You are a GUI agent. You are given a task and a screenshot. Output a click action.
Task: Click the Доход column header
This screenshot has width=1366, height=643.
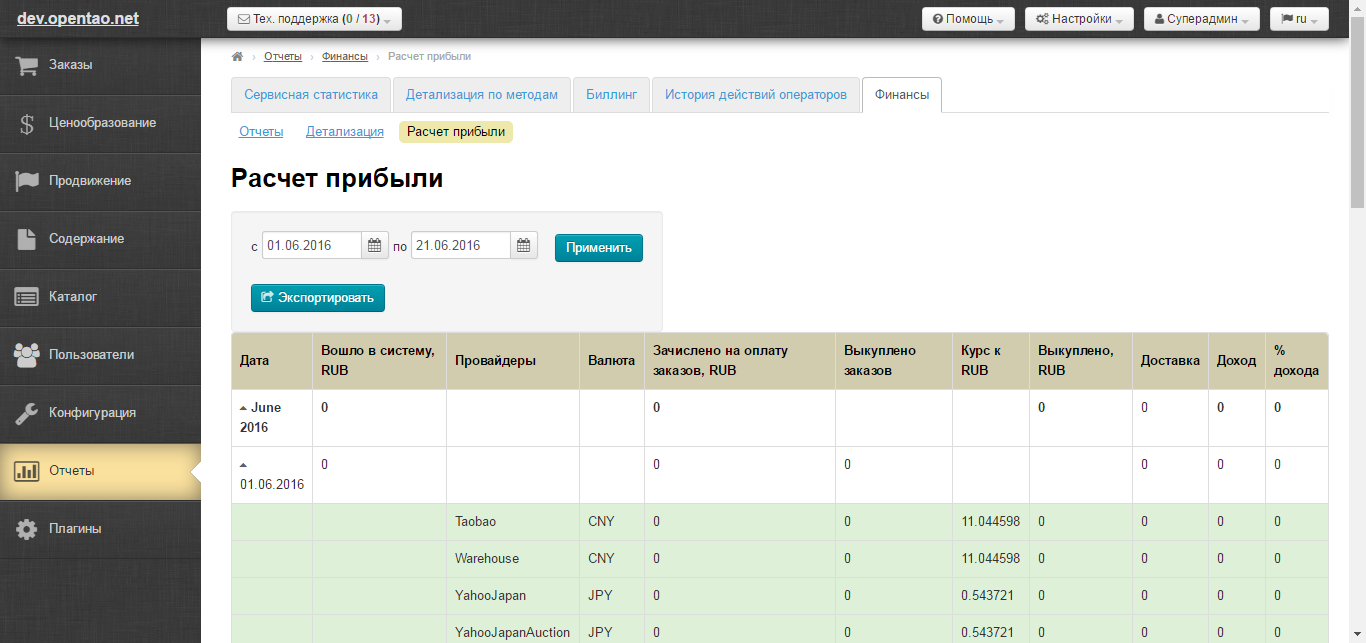[x=1237, y=361]
